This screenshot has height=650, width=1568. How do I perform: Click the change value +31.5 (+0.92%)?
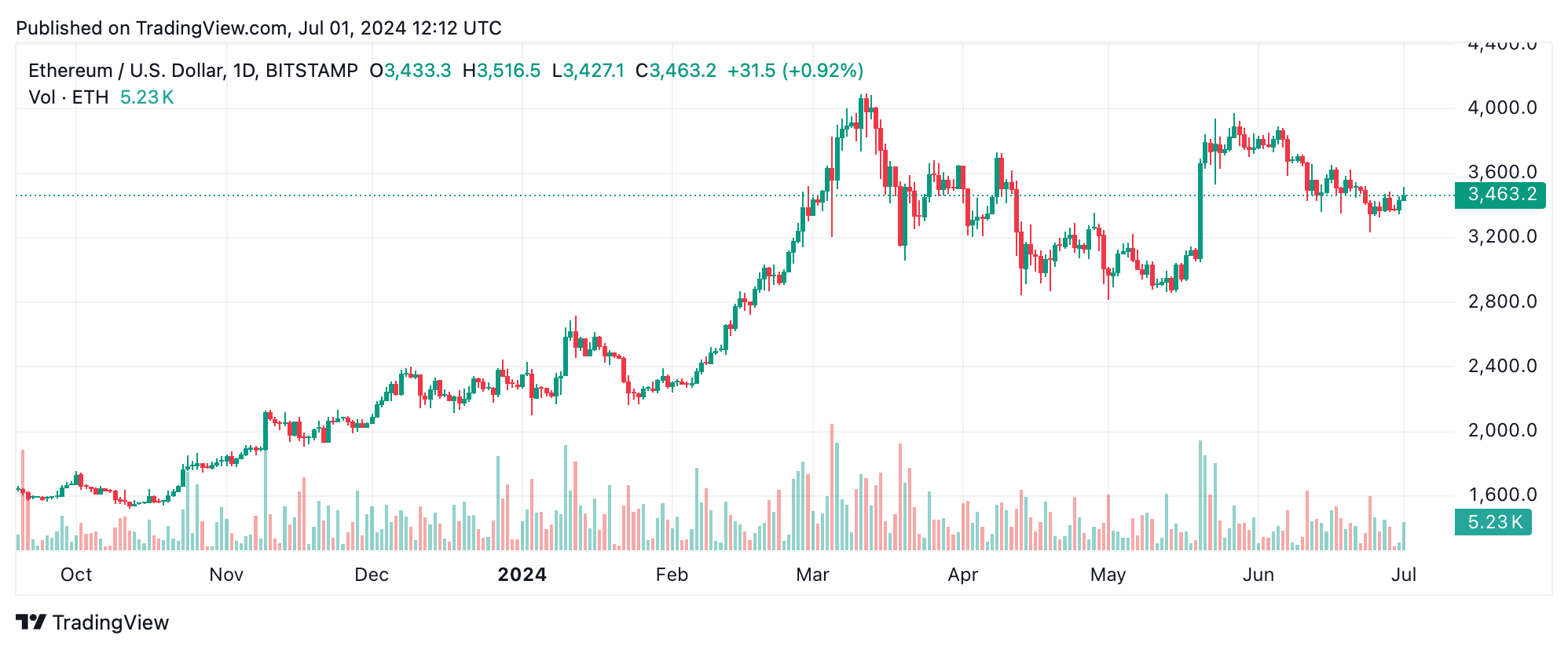[795, 71]
